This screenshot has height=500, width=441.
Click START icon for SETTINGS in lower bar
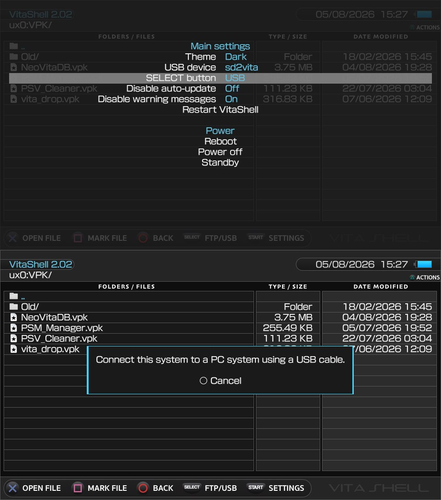pos(256,487)
